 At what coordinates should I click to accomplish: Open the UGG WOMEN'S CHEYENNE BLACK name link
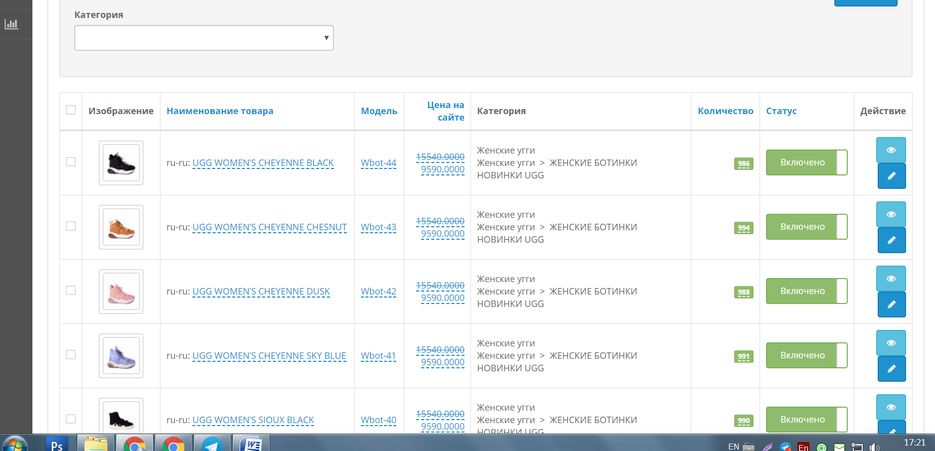coord(263,163)
